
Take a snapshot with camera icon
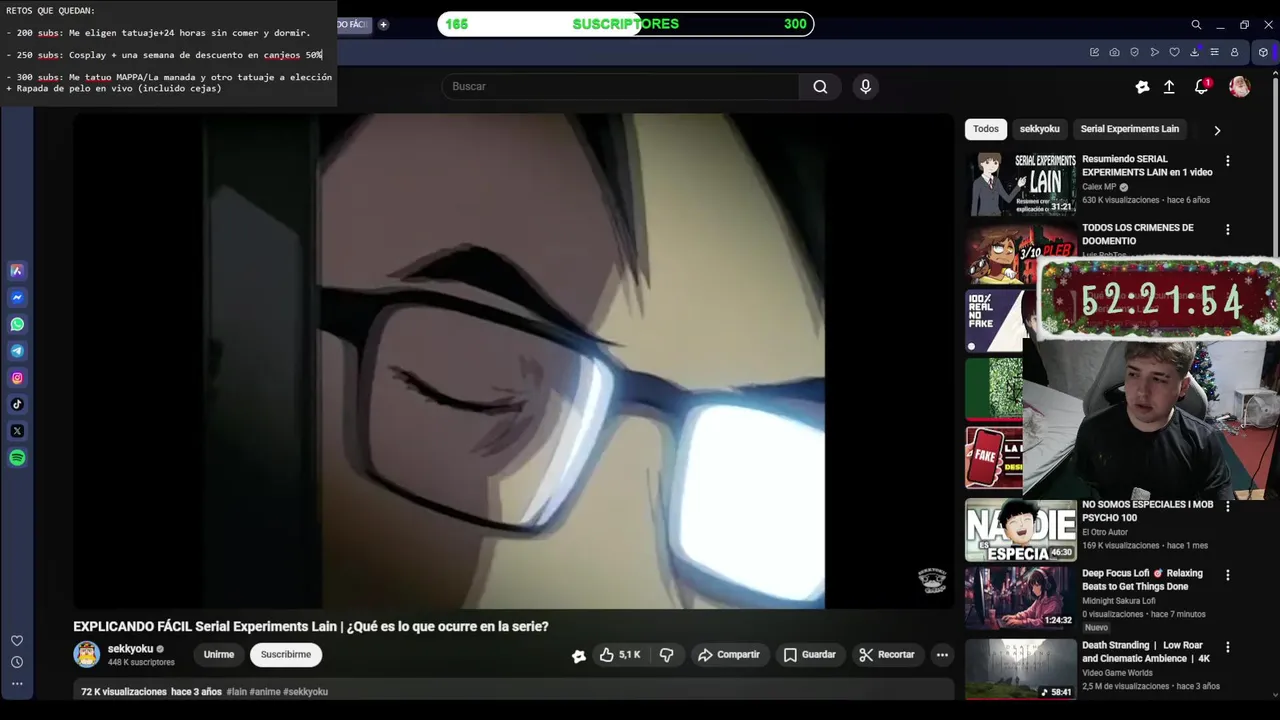(x=1114, y=52)
